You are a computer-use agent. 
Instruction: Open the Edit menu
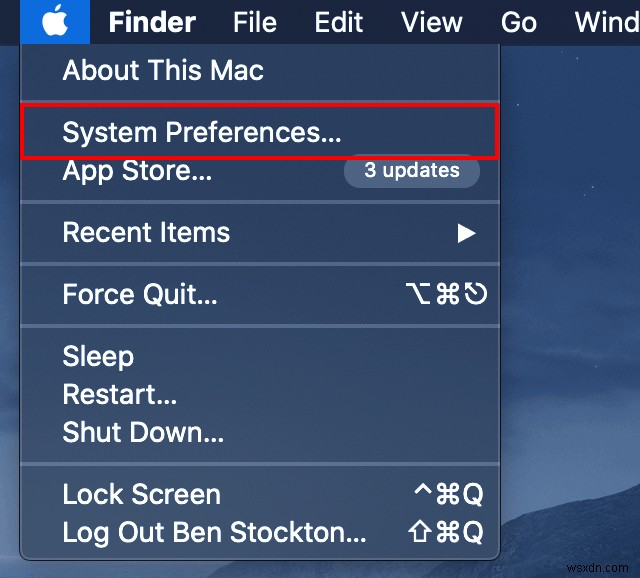coord(341,22)
